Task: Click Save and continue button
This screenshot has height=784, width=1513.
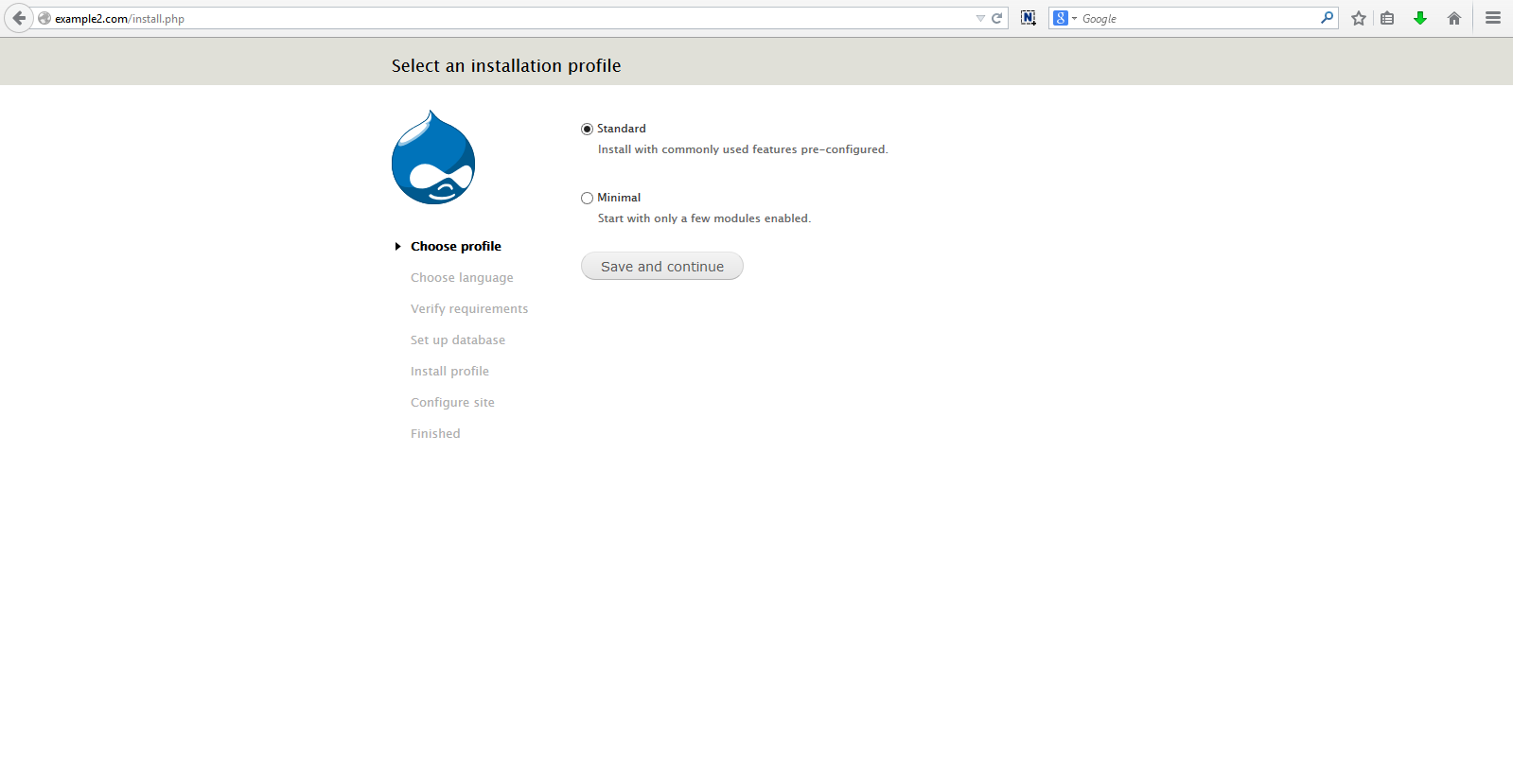Action: (662, 267)
